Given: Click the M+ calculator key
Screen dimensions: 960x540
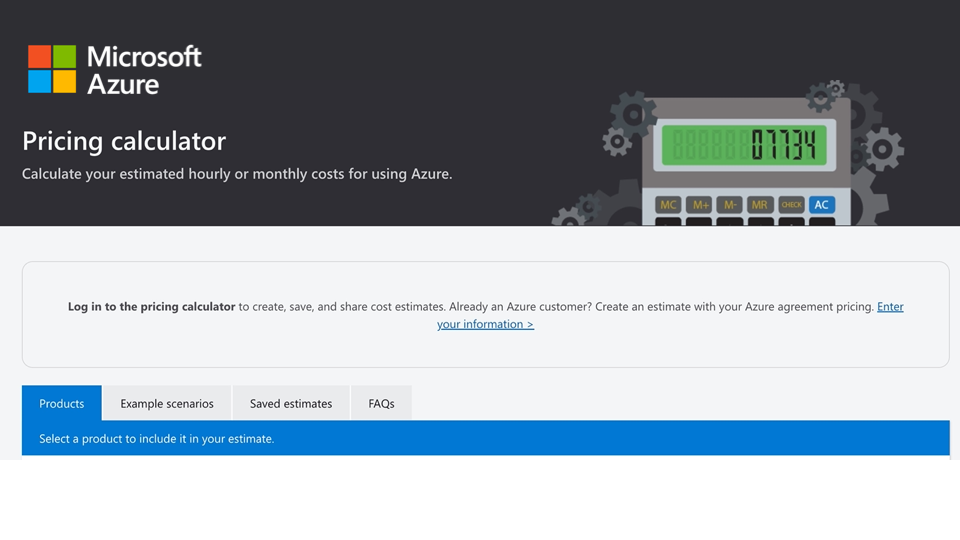Looking at the screenshot, I should click(x=699, y=204).
